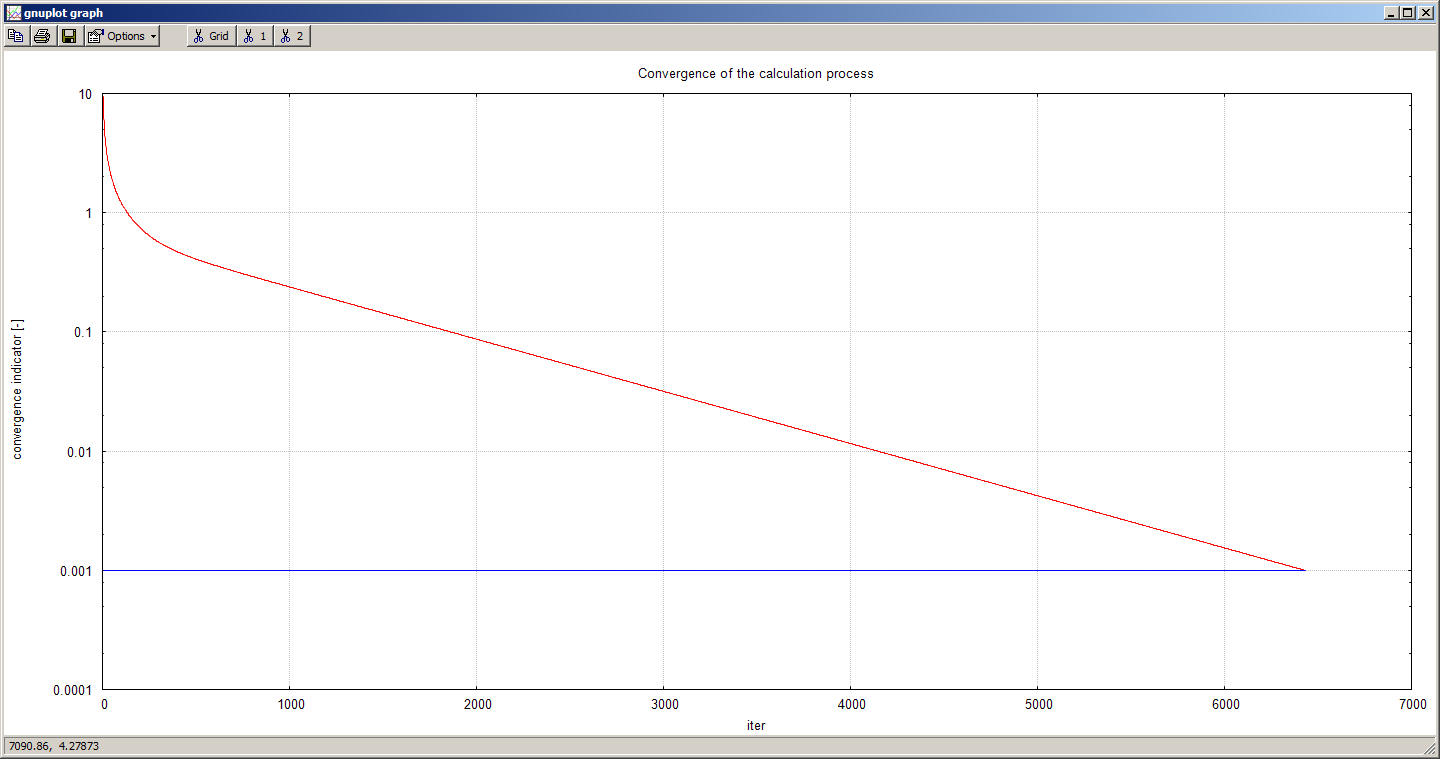This screenshot has height=759, width=1440.
Task: Click the 'iter' x-axis label
Action: 756,725
